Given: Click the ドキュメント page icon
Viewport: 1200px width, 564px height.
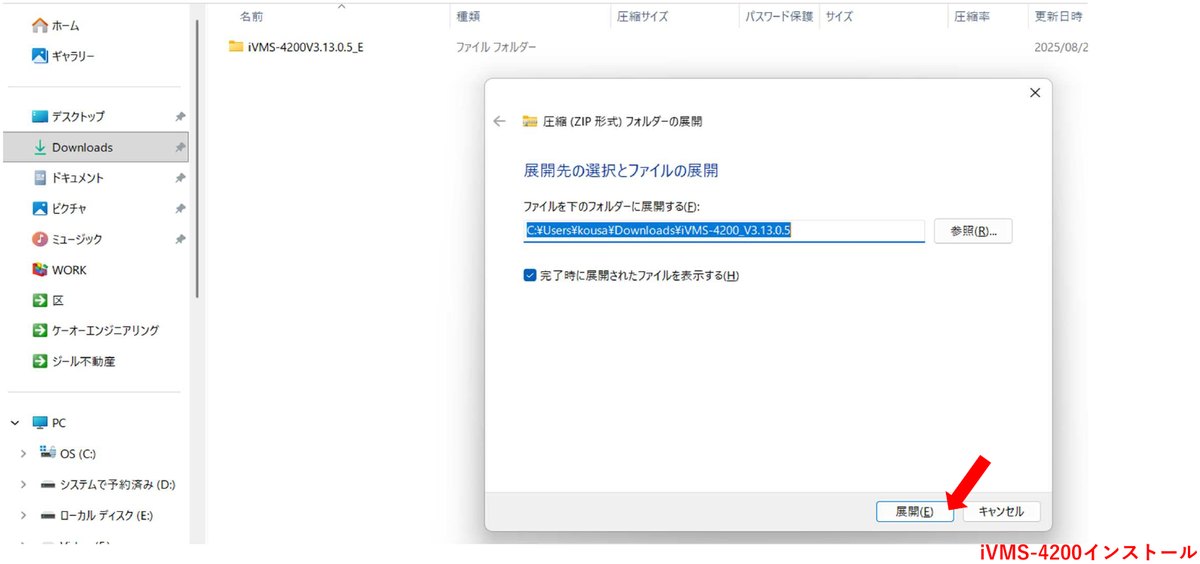Looking at the screenshot, I should (40, 178).
